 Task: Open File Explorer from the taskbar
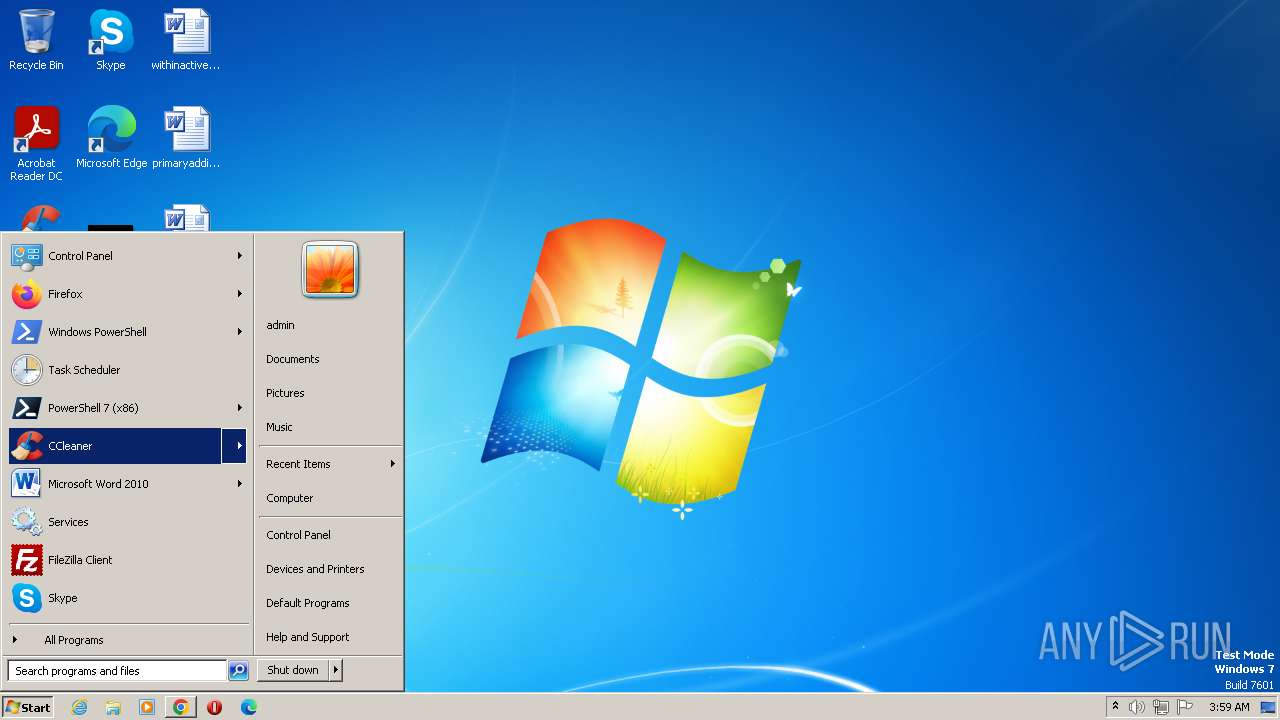113,707
